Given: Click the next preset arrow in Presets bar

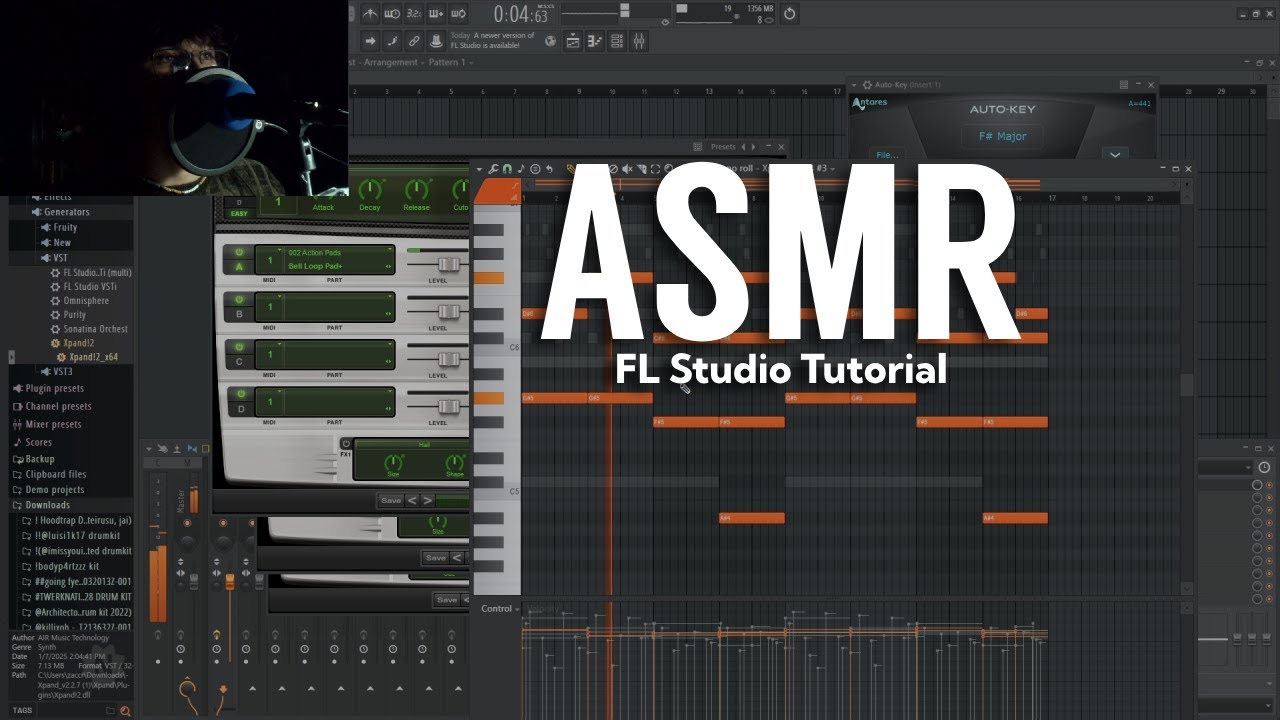Looking at the screenshot, I should 754,147.
